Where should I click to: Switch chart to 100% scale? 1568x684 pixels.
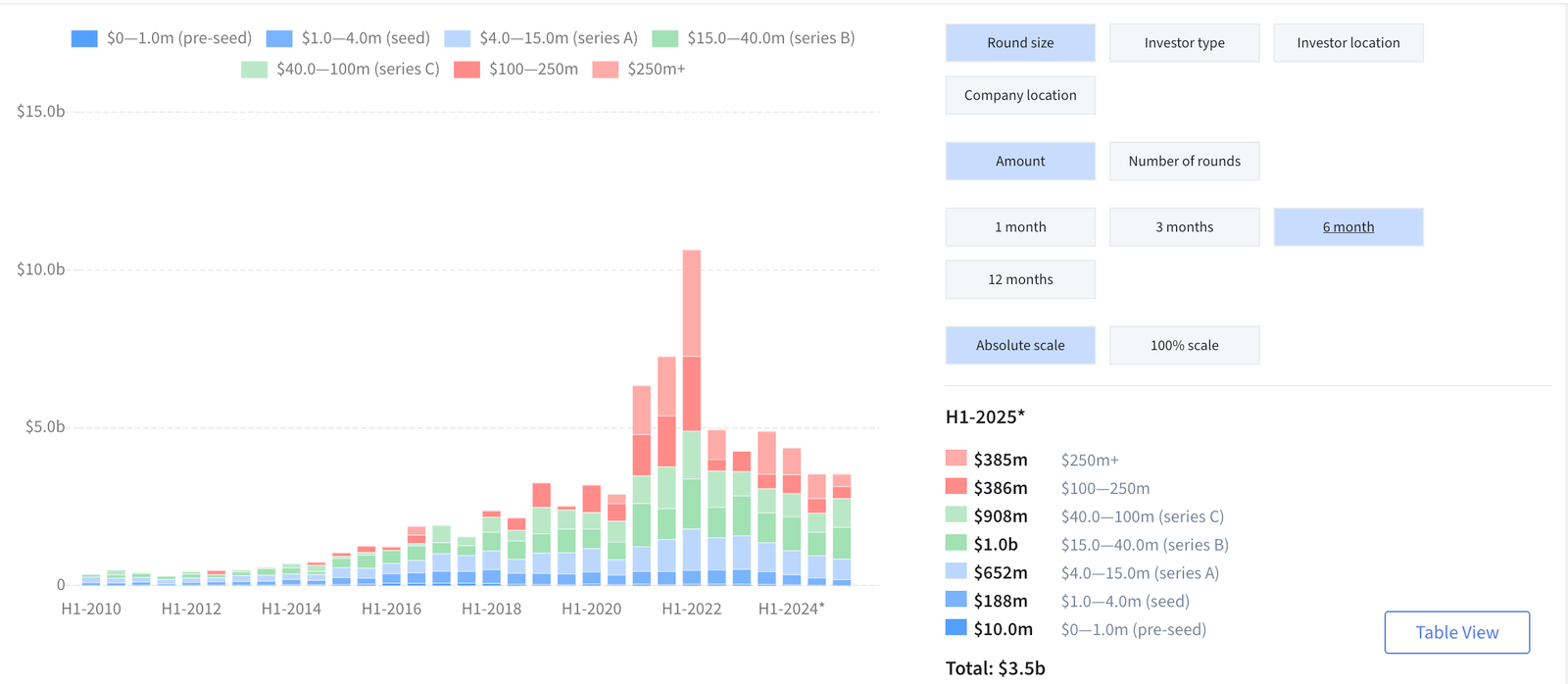1184,345
